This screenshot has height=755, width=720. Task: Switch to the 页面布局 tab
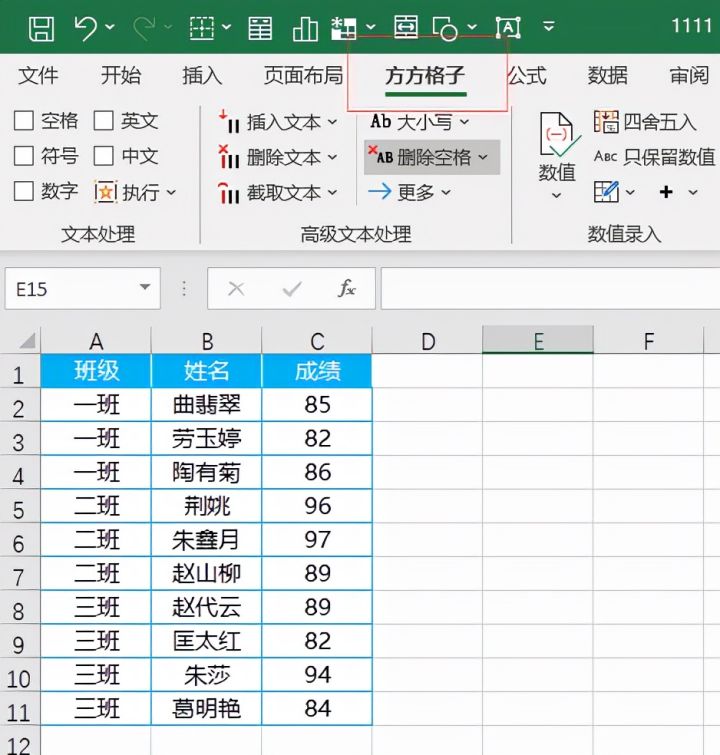point(303,76)
